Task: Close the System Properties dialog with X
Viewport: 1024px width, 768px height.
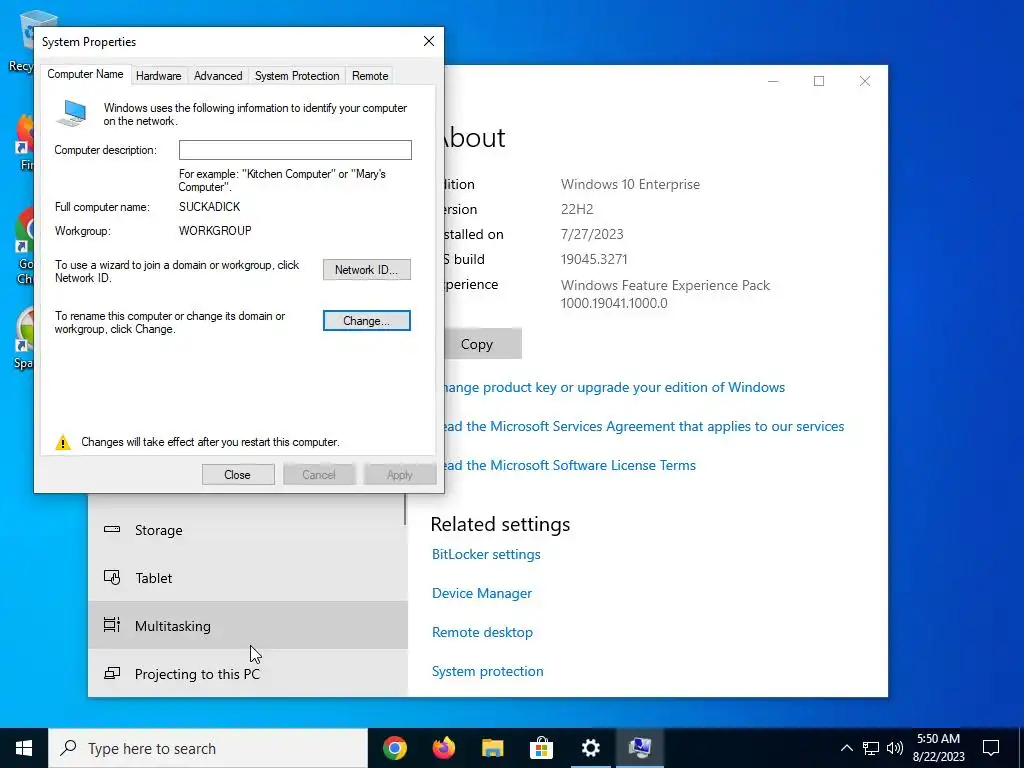Action: pos(429,41)
